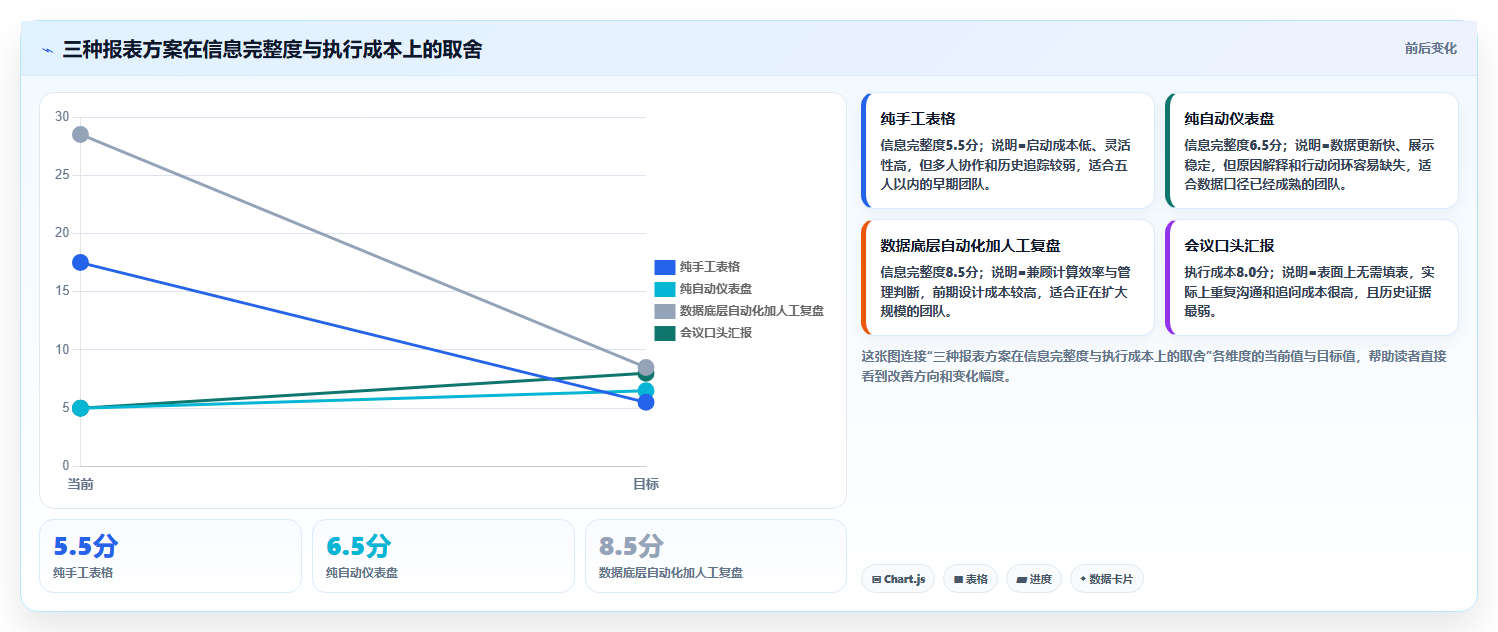This screenshot has height=632, width=1498.
Task: Select the blue endpoint at 目标 5.5
Action: pyautogui.click(x=646, y=402)
